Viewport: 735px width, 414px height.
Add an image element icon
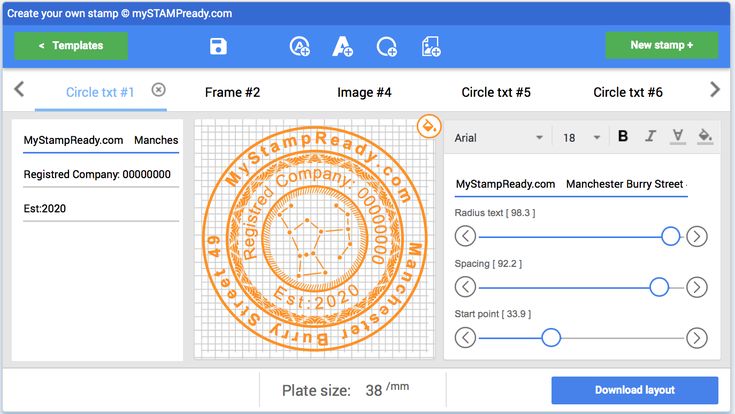[431, 46]
